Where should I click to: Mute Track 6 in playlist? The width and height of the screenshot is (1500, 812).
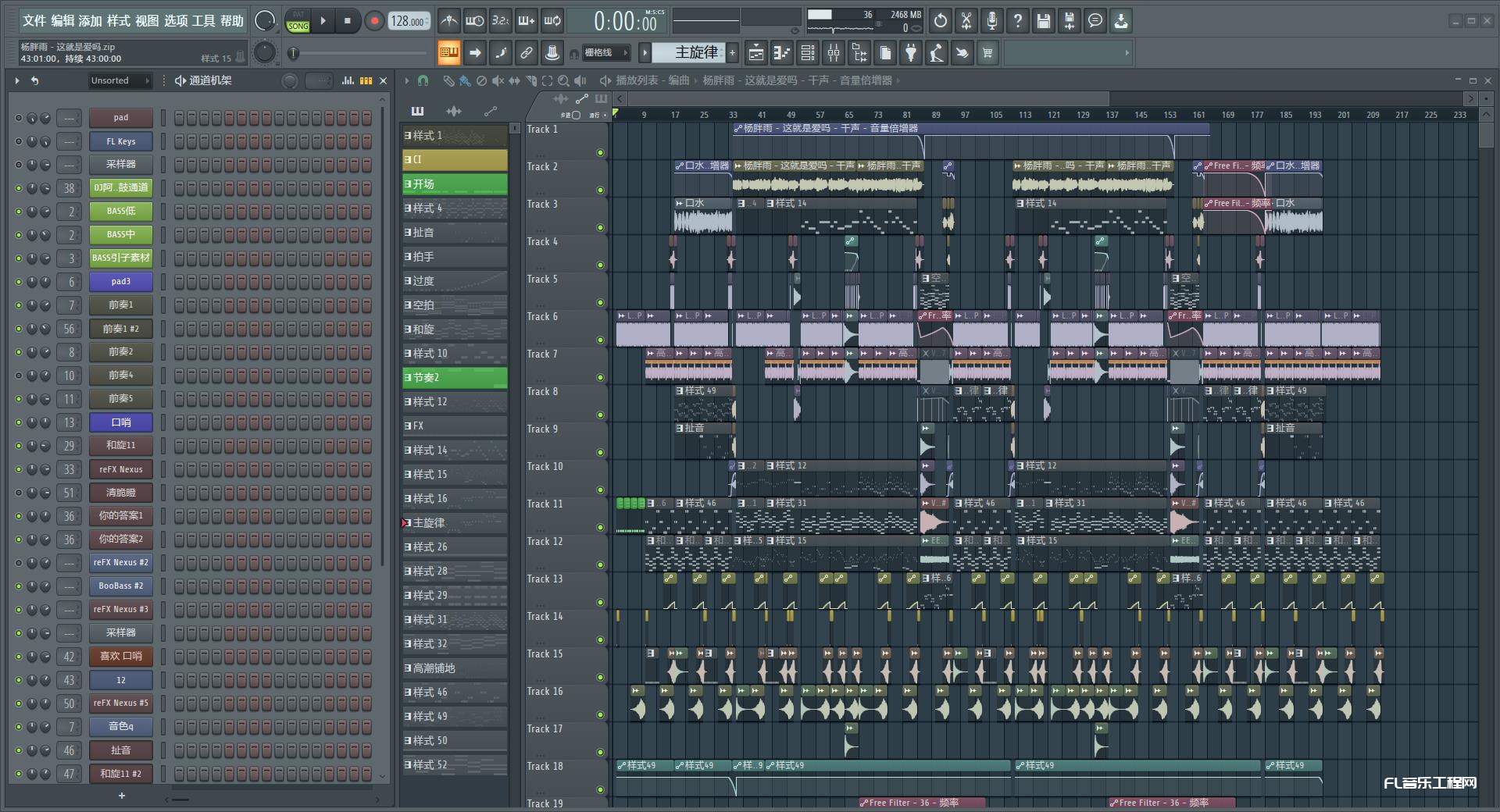tap(600, 340)
